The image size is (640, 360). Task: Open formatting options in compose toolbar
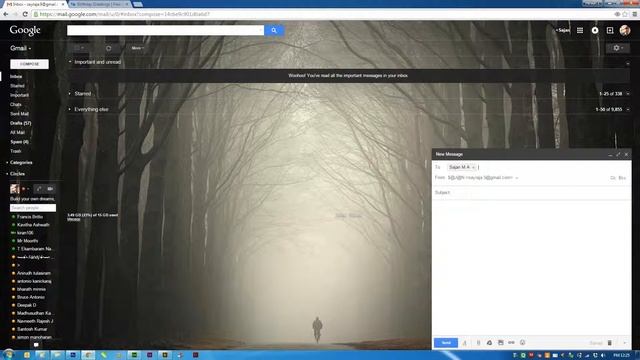pos(464,343)
